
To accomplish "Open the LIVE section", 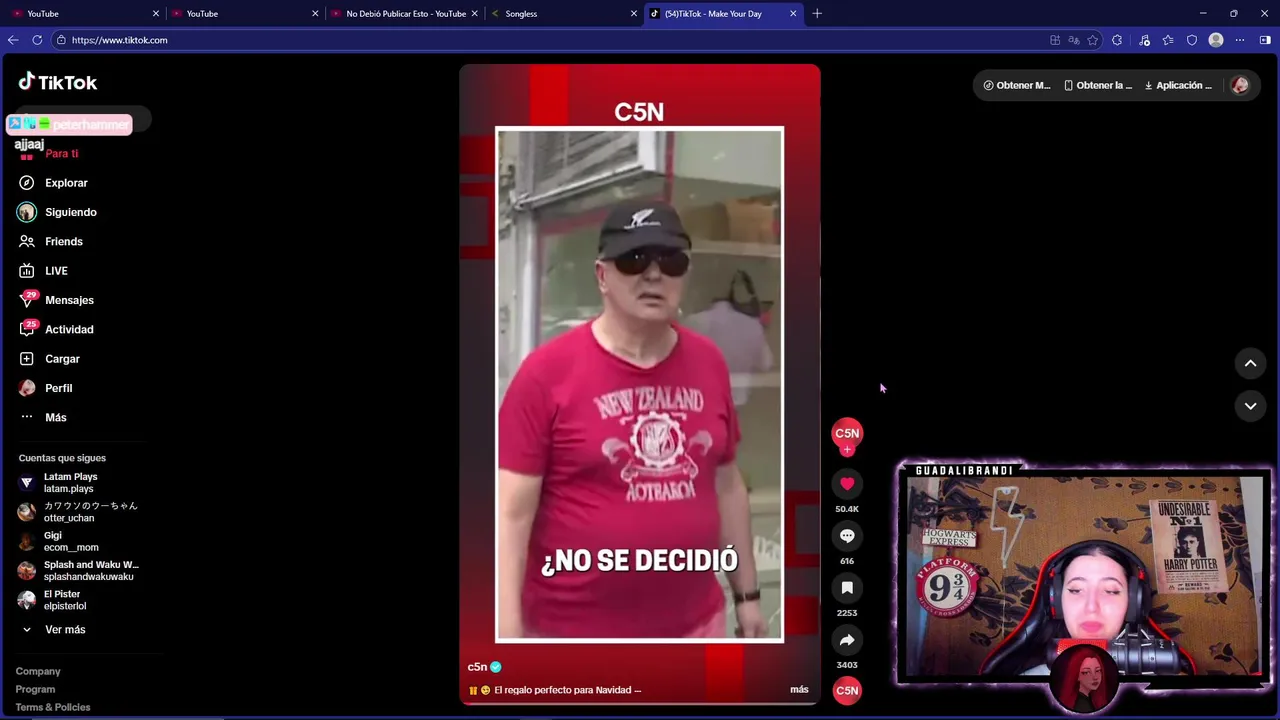I will (x=56, y=271).
